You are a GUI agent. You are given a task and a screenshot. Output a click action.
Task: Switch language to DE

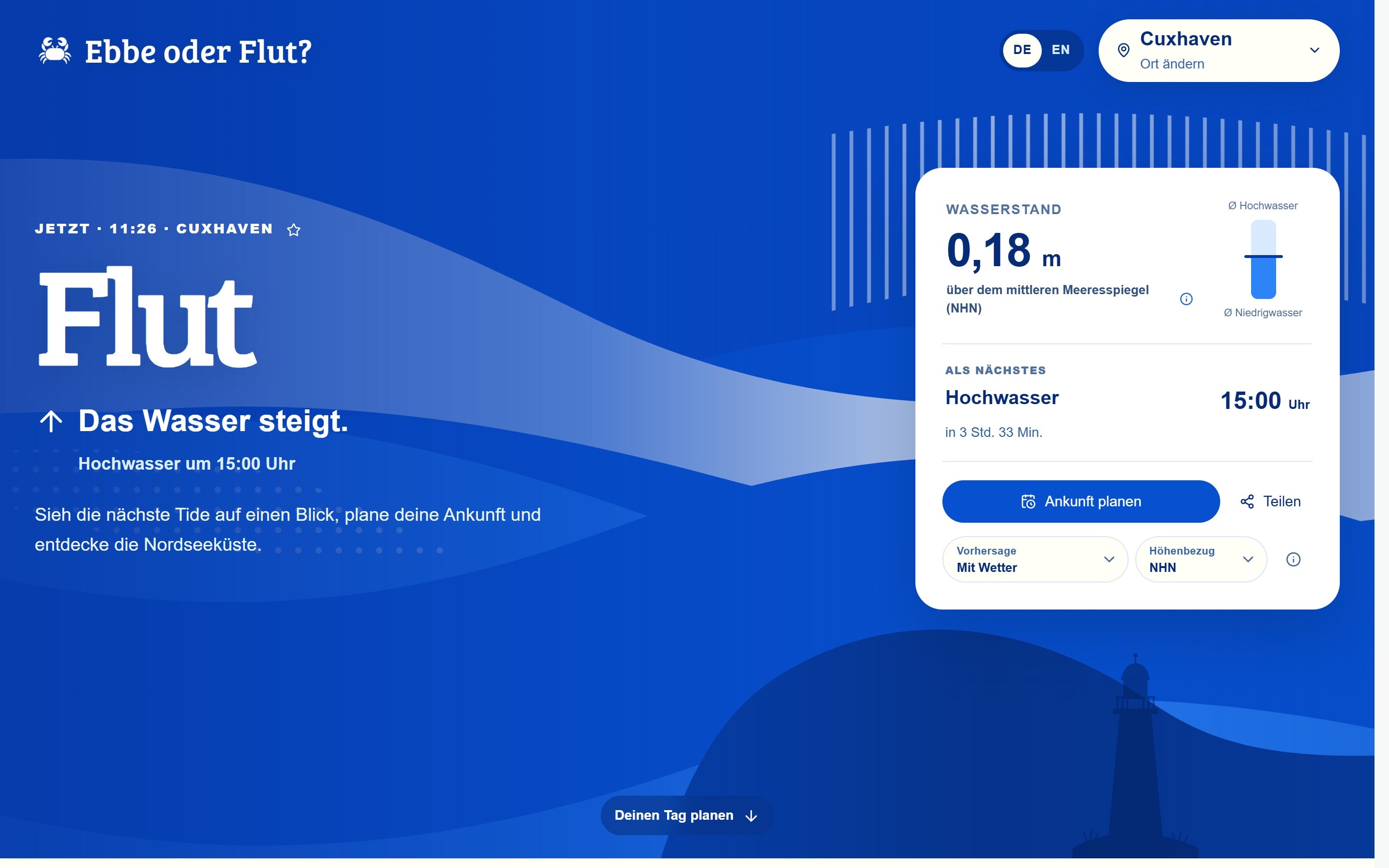coord(1021,50)
